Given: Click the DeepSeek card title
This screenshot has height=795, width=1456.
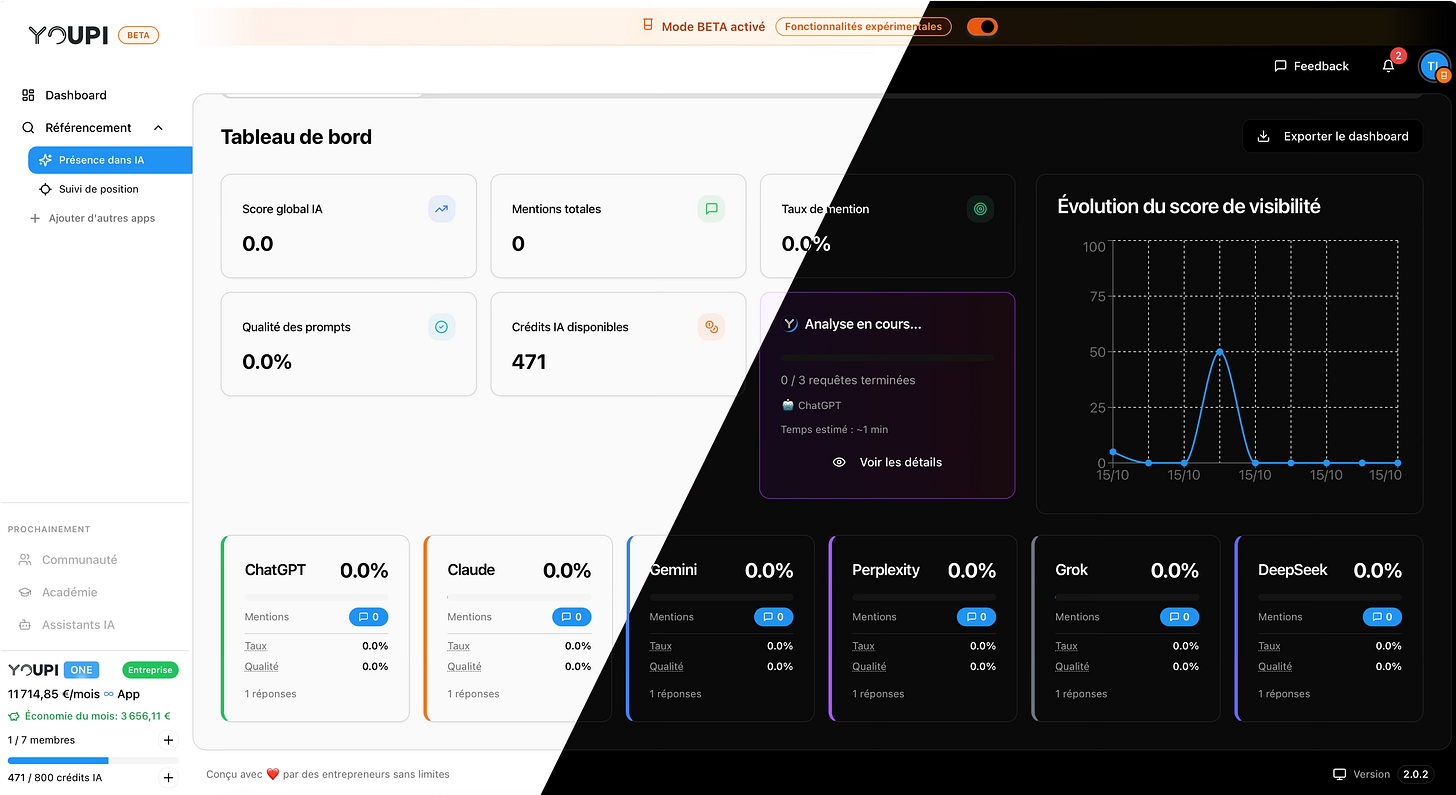Looking at the screenshot, I should tap(1293, 570).
